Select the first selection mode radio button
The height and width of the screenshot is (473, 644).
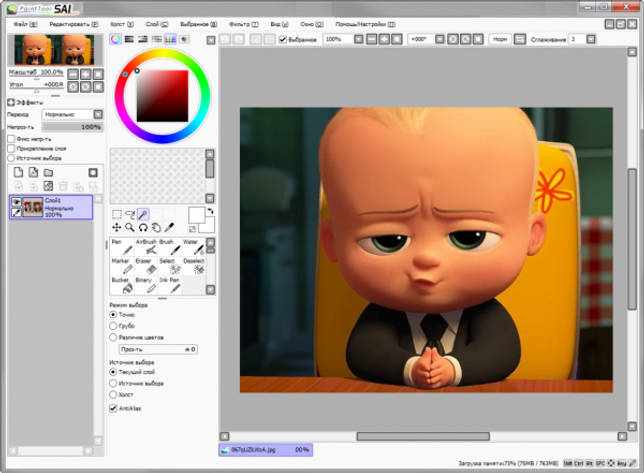coord(113,315)
